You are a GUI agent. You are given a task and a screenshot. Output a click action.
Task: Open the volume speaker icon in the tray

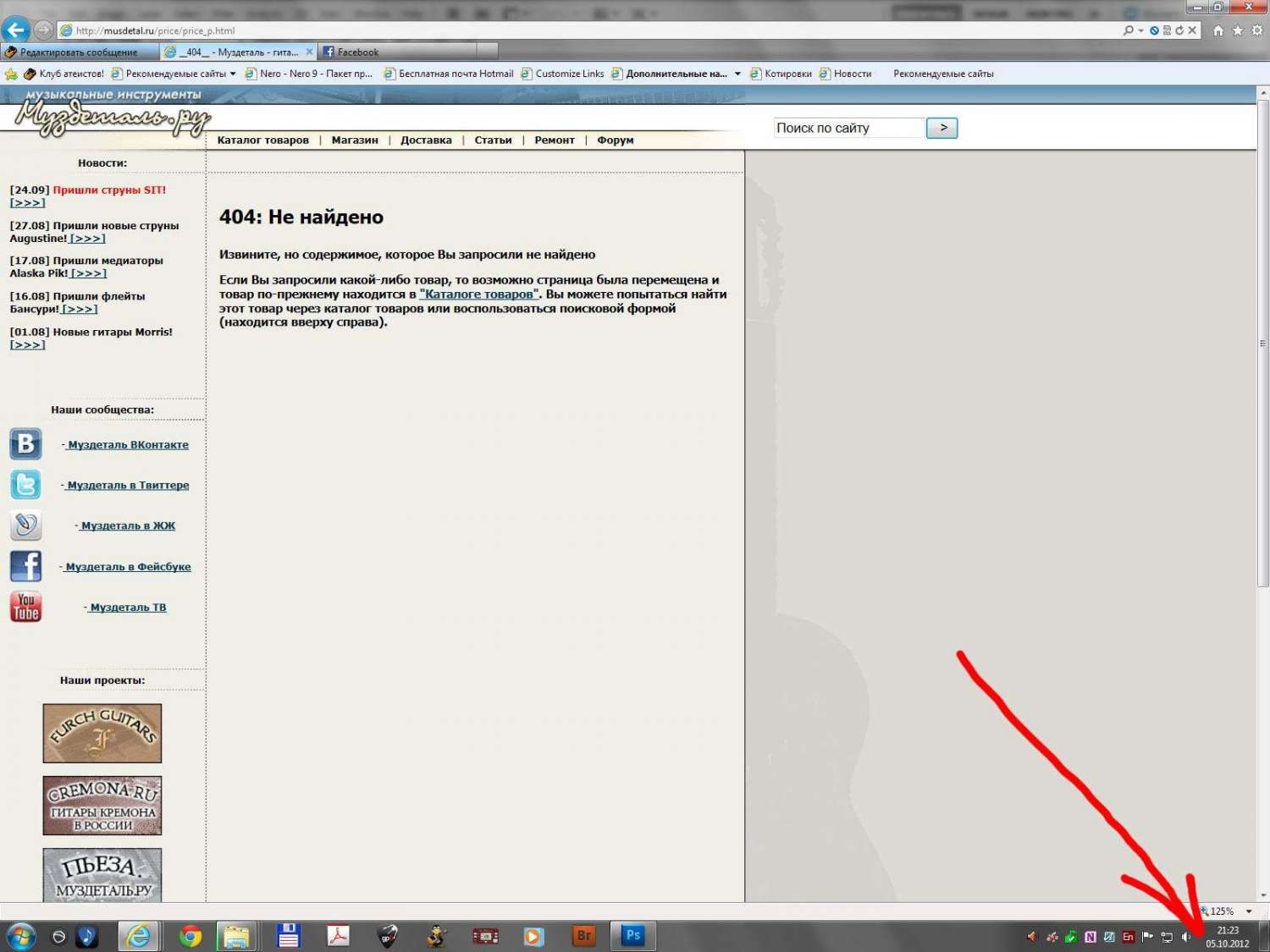click(1186, 937)
